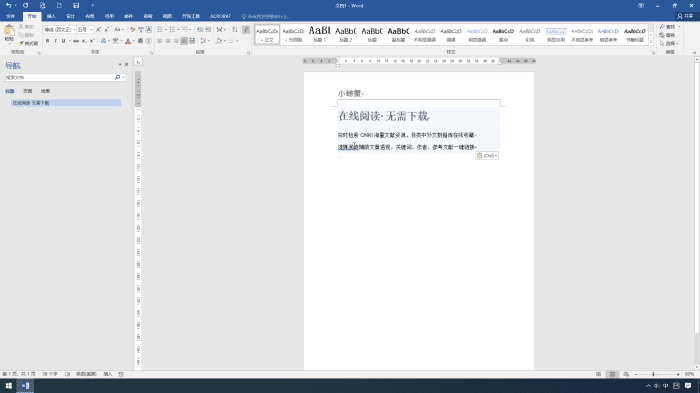Click the Paste clipboard icon
Screen dimensions: 700x393
click(9, 31)
